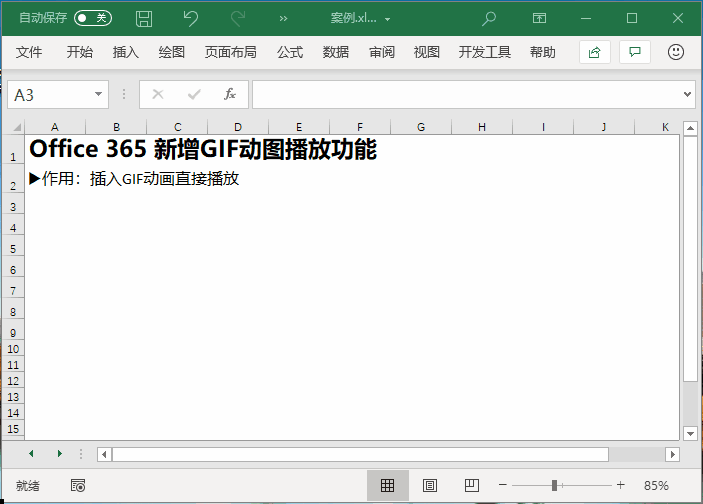Click the 85% zoom level button
This screenshot has height=504, width=703.
tap(656, 485)
